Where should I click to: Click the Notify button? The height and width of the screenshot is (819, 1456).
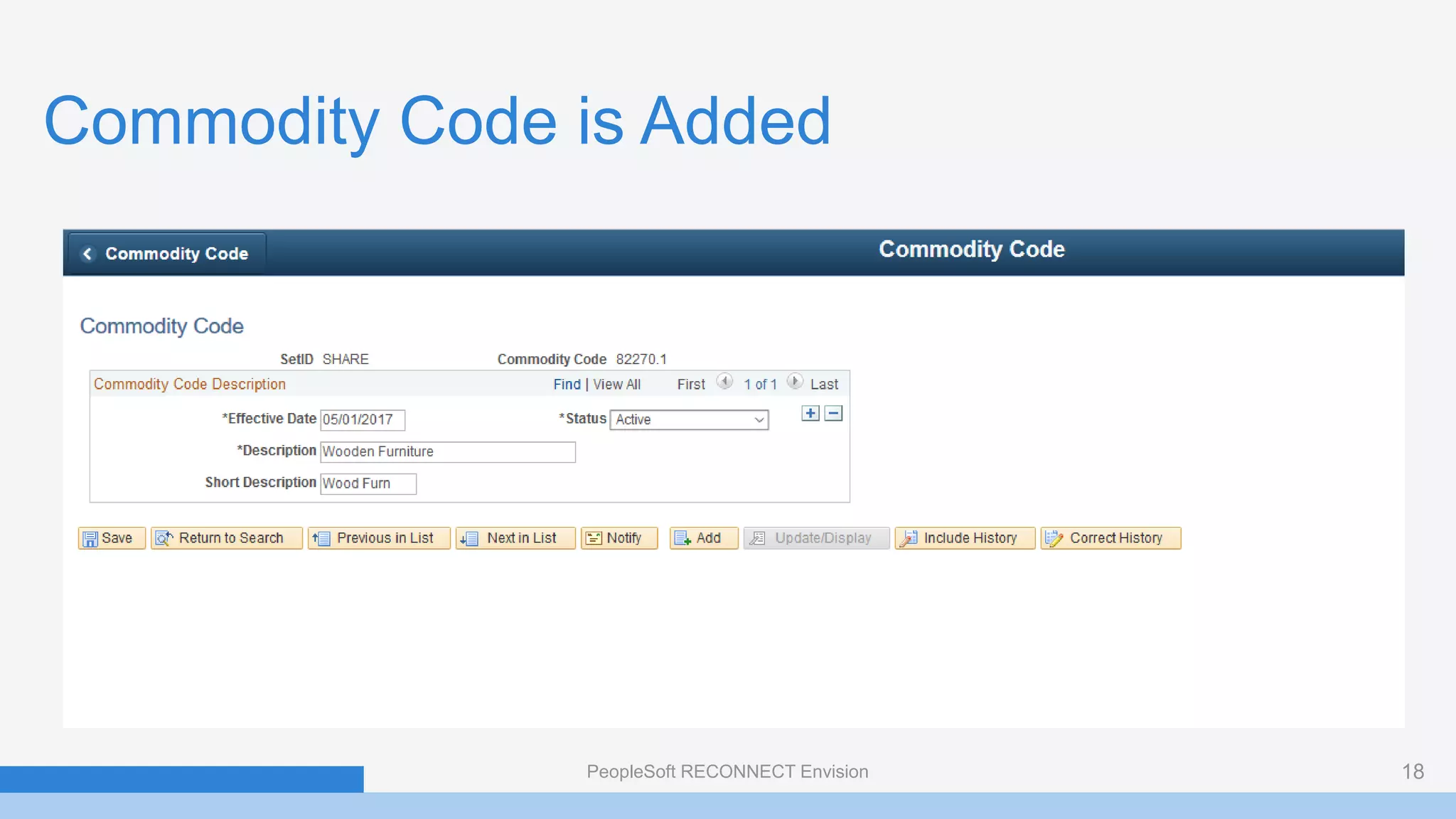(619, 538)
